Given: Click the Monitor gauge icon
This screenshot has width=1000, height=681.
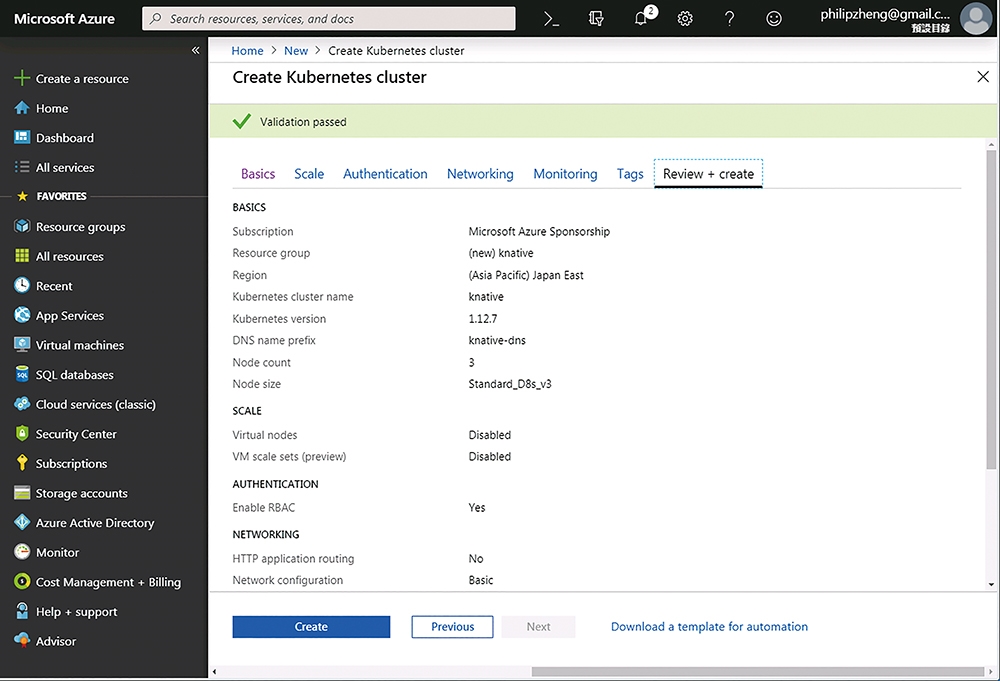Looking at the screenshot, I should (x=22, y=552).
